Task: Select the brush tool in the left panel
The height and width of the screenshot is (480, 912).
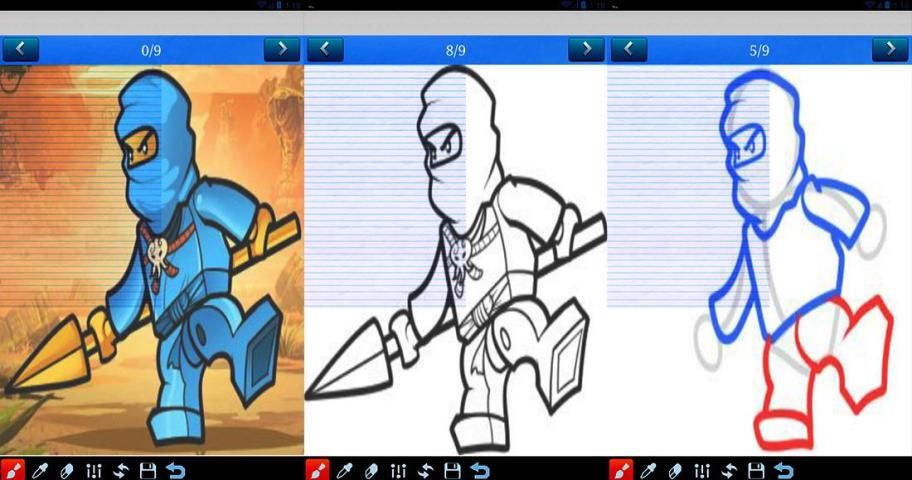Action: coord(13,469)
